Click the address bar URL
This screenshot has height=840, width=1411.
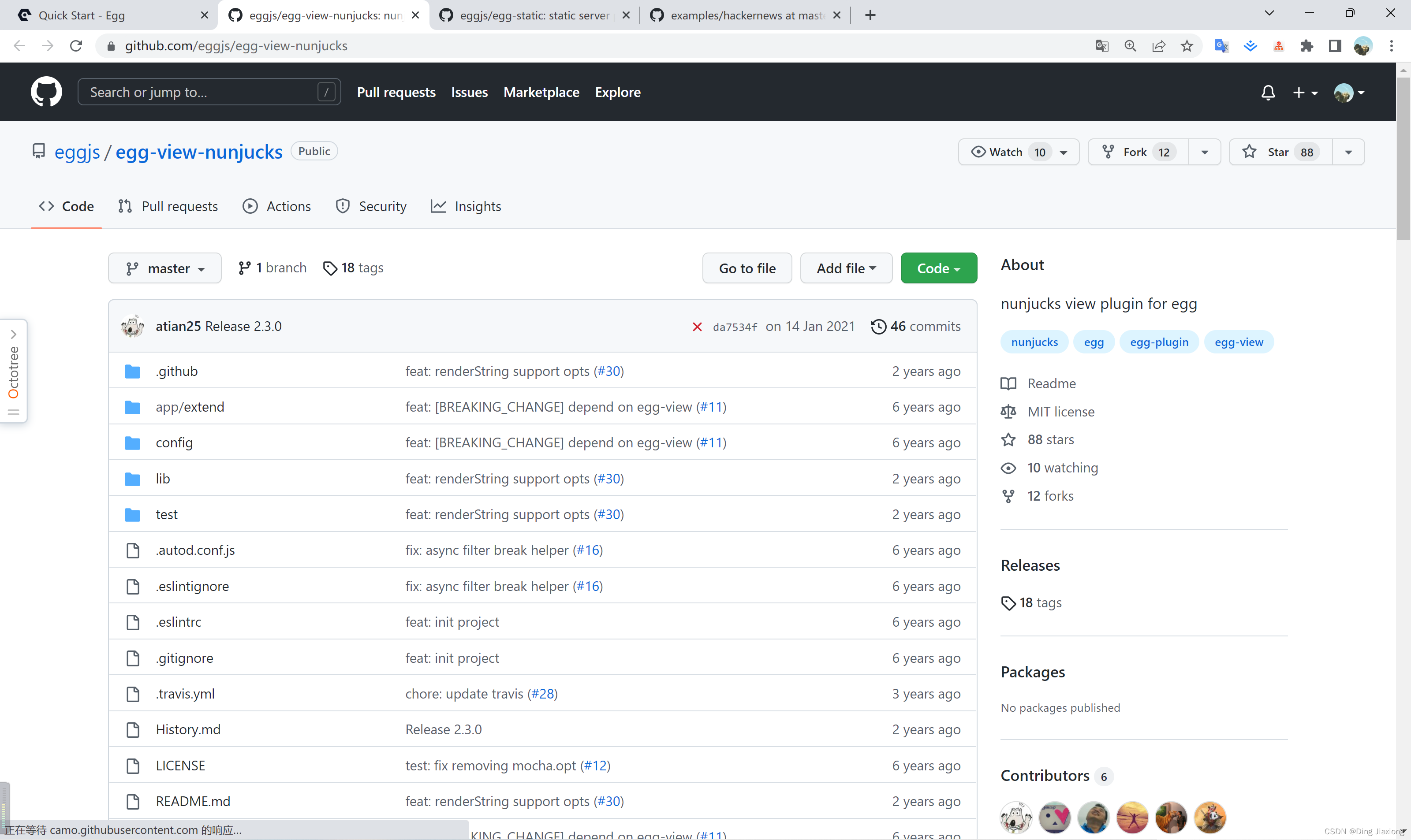[x=236, y=46]
